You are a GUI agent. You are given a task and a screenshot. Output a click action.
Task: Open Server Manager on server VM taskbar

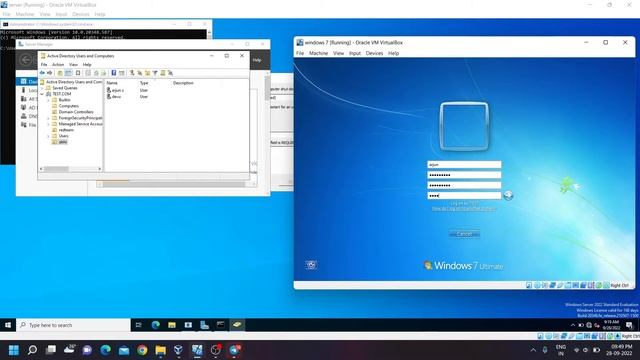coord(204,325)
